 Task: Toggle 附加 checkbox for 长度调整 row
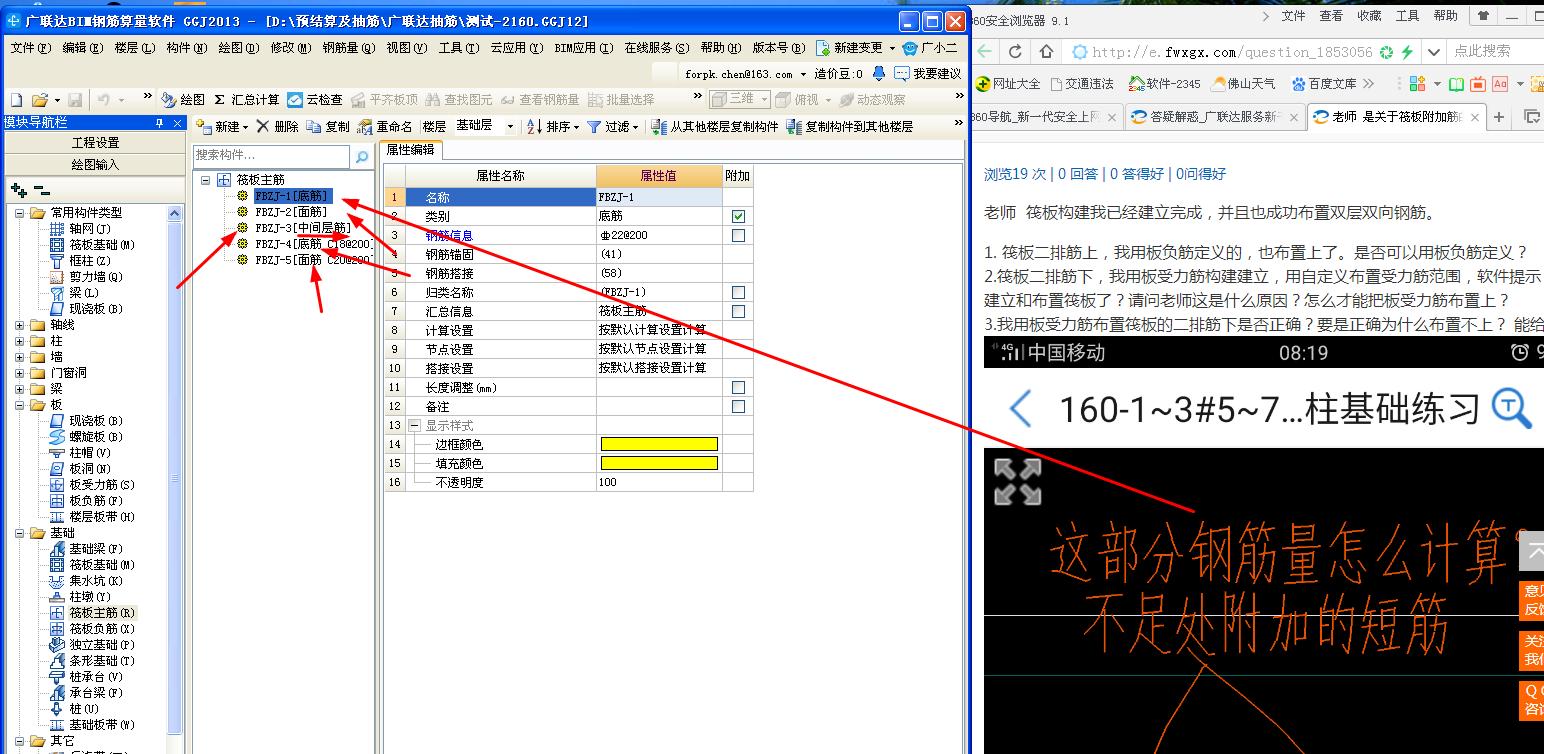pos(738,387)
